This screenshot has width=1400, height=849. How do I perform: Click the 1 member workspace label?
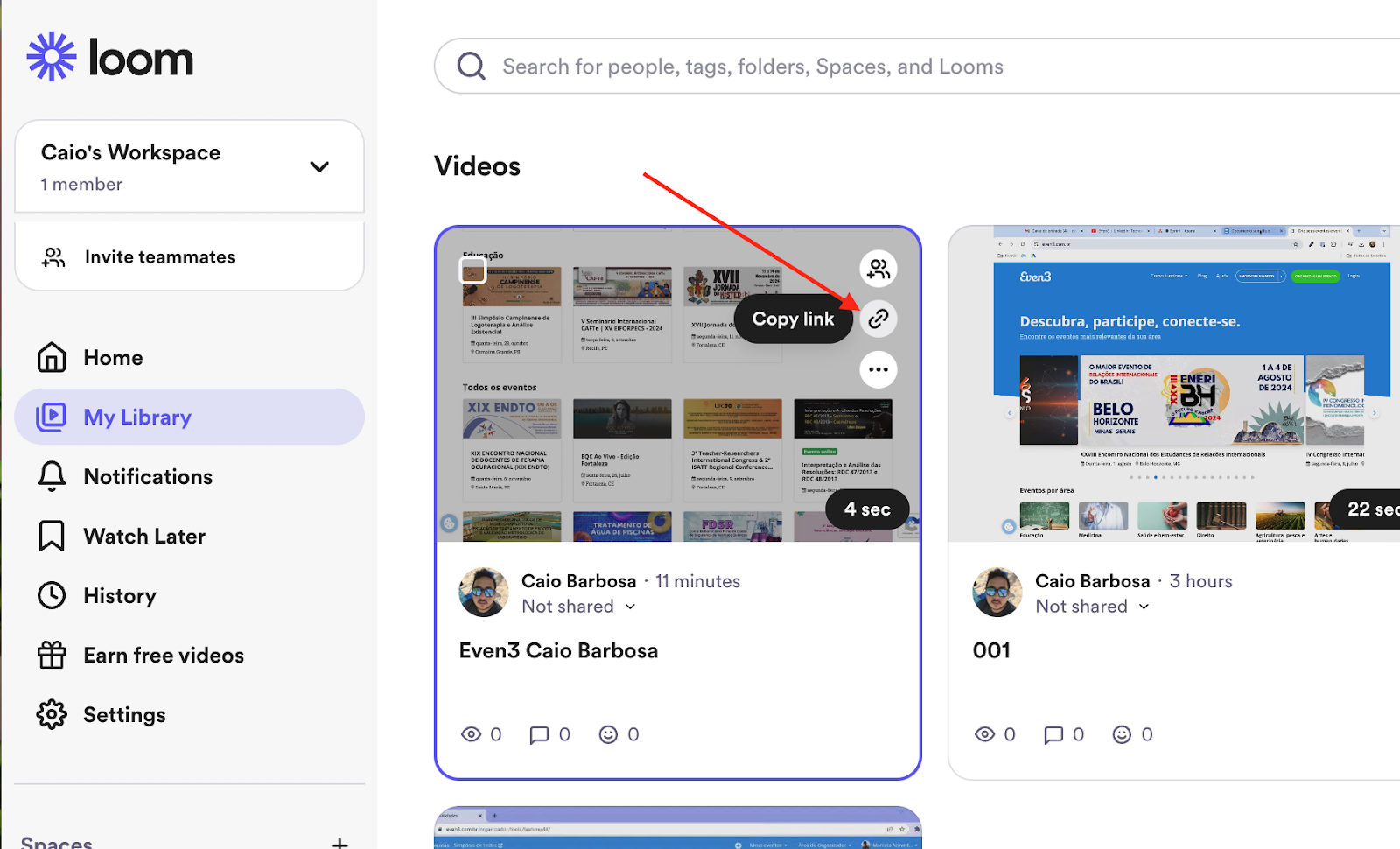click(x=81, y=185)
